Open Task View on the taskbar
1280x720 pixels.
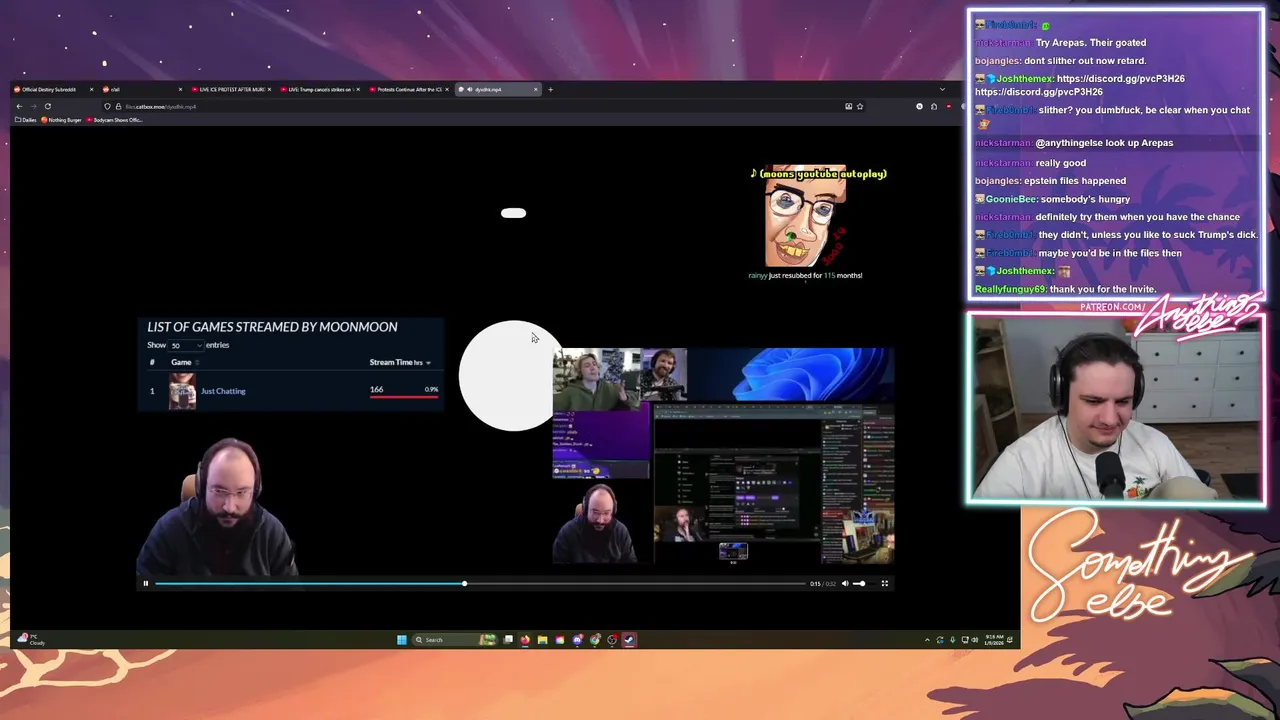click(508, 640)
